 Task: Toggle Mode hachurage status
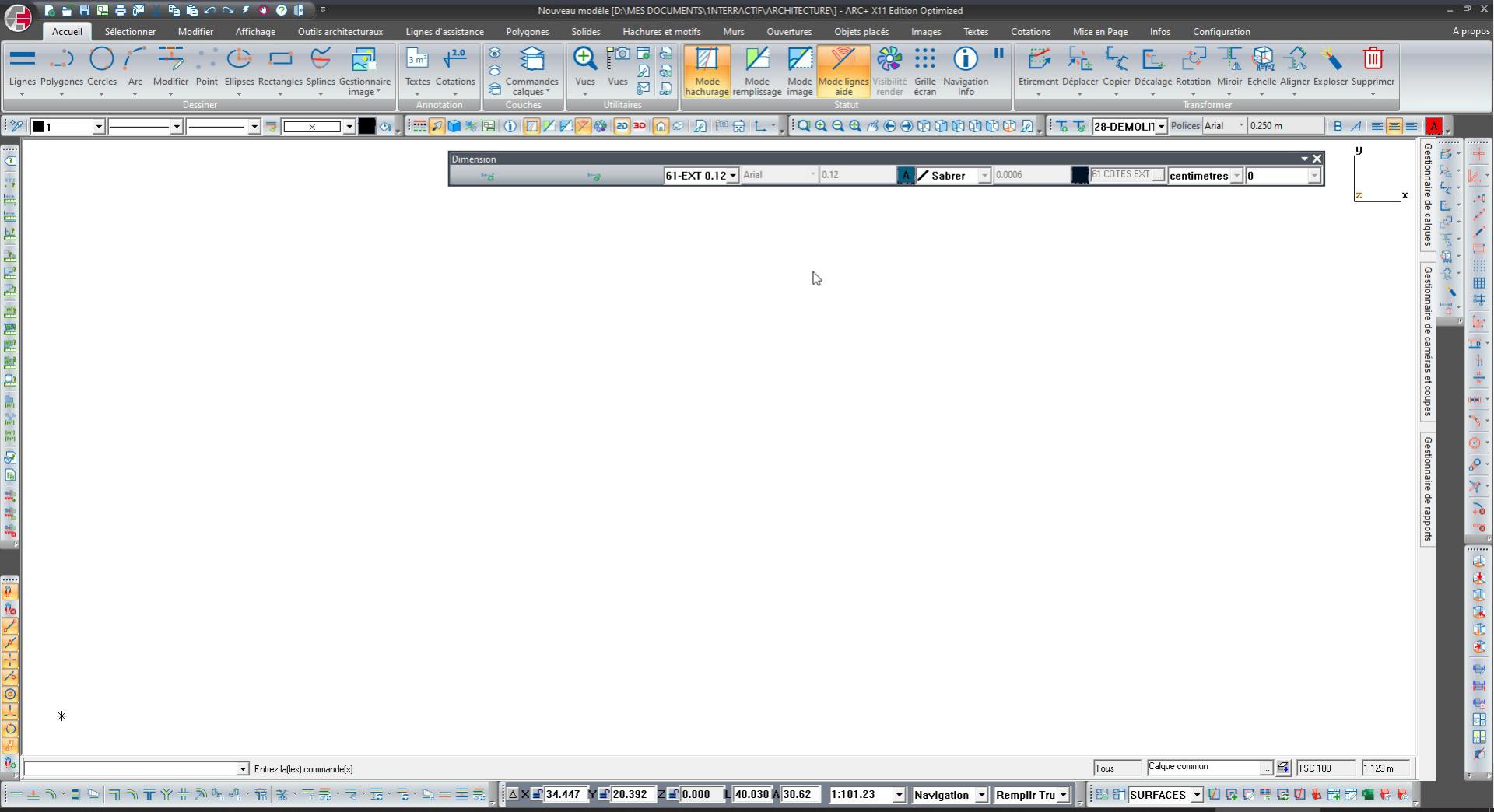(707, 71)
